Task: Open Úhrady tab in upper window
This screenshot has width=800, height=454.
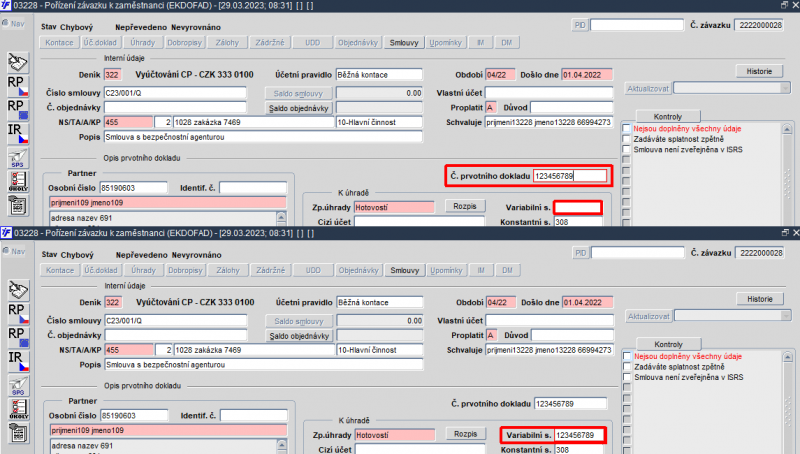Action: click(142, 42)
